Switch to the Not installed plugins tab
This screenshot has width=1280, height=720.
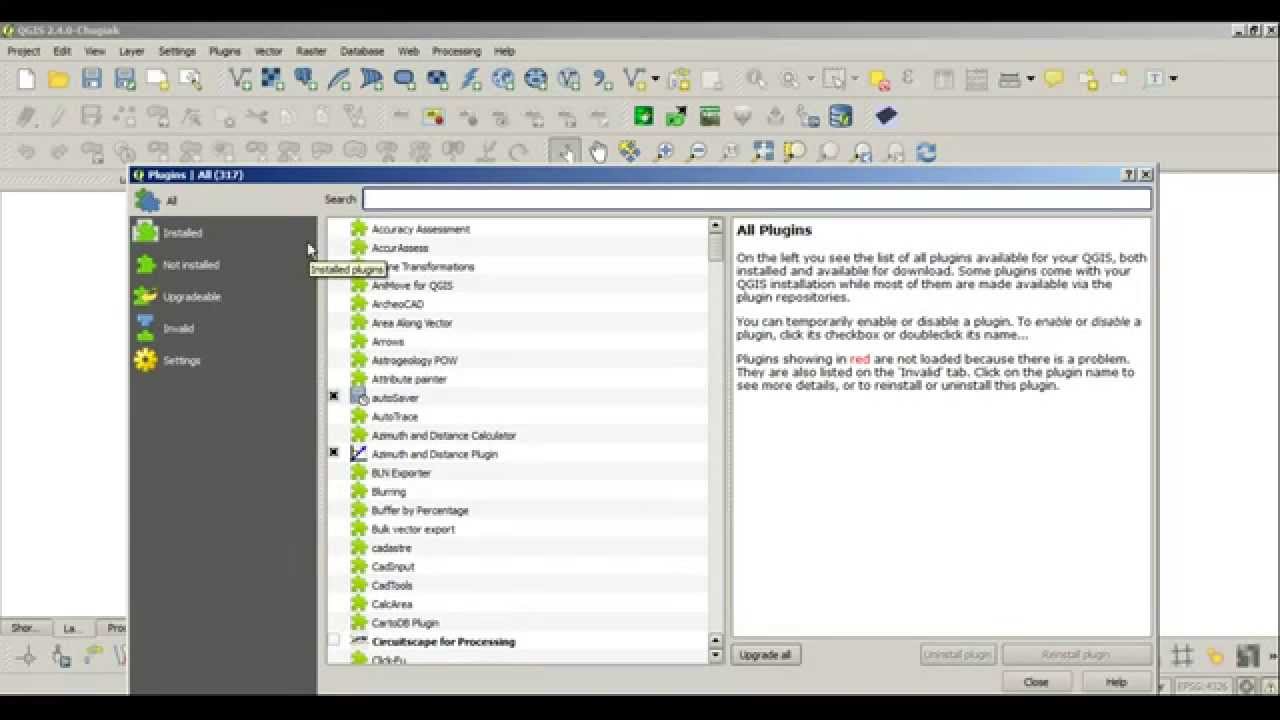[x=224, y=265]
